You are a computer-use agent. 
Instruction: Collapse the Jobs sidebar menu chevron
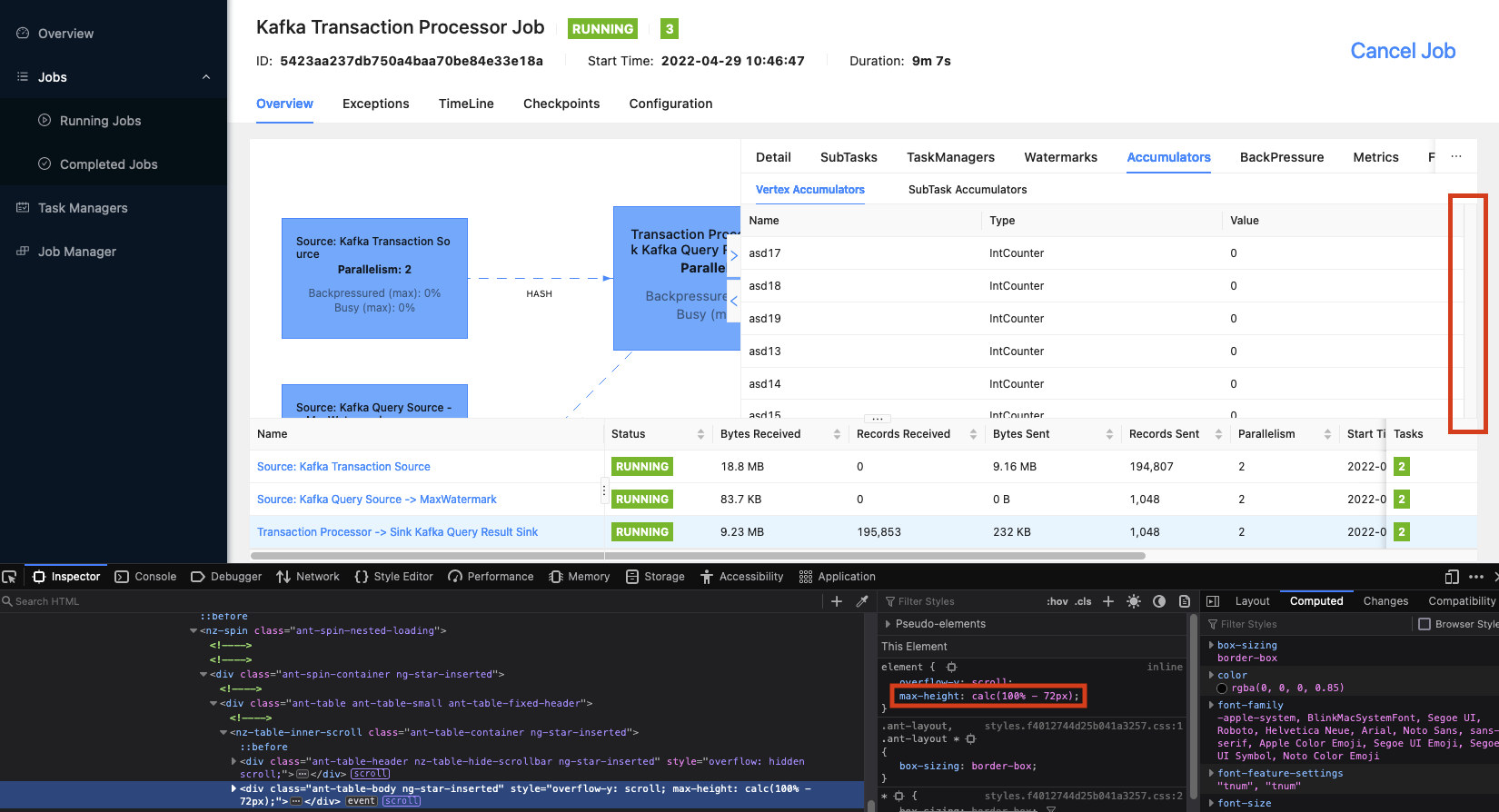click(x=206, y=77)
